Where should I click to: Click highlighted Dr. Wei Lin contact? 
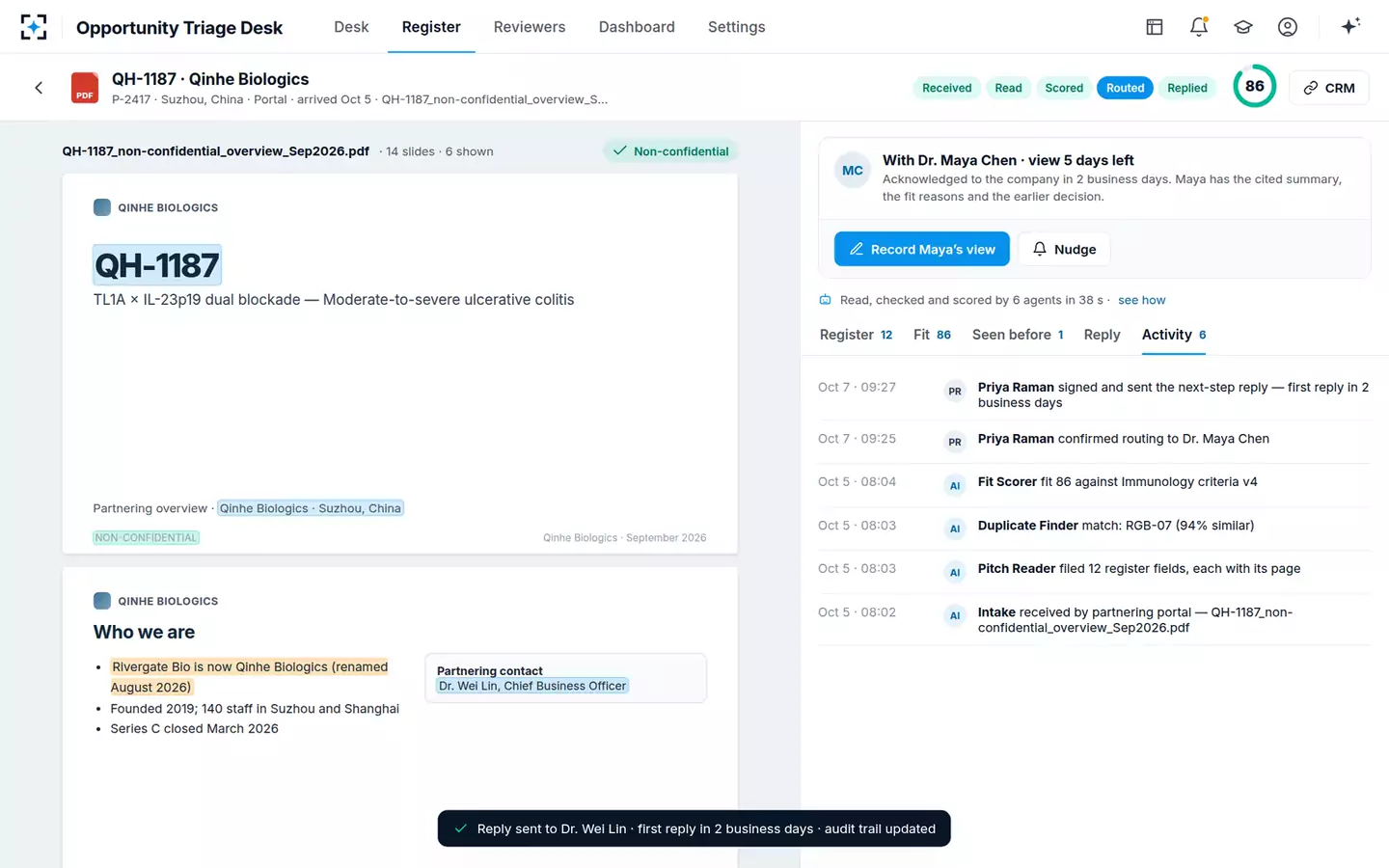tap(532, 686)
